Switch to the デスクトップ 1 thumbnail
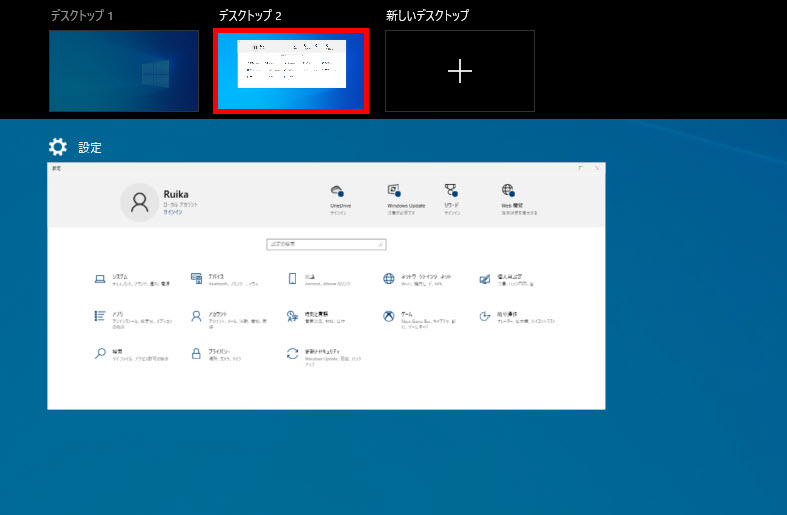This screenshot has height=515, width=787. [x=124, y=71]
